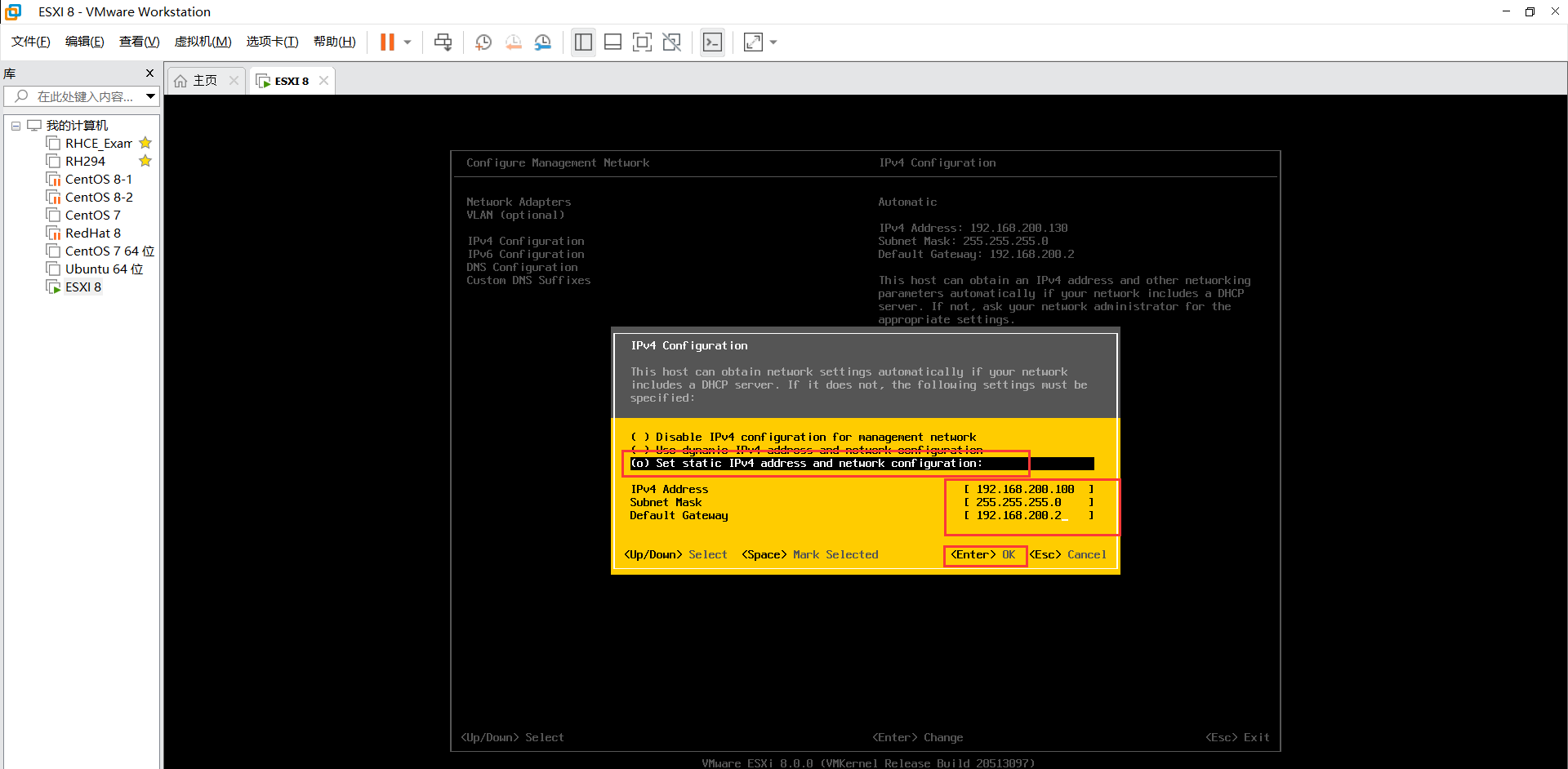The width and height of the screenshot is (1568, 769).
Task: Click the VMware Workstation app icon in title bar
Action: [13, 11]
